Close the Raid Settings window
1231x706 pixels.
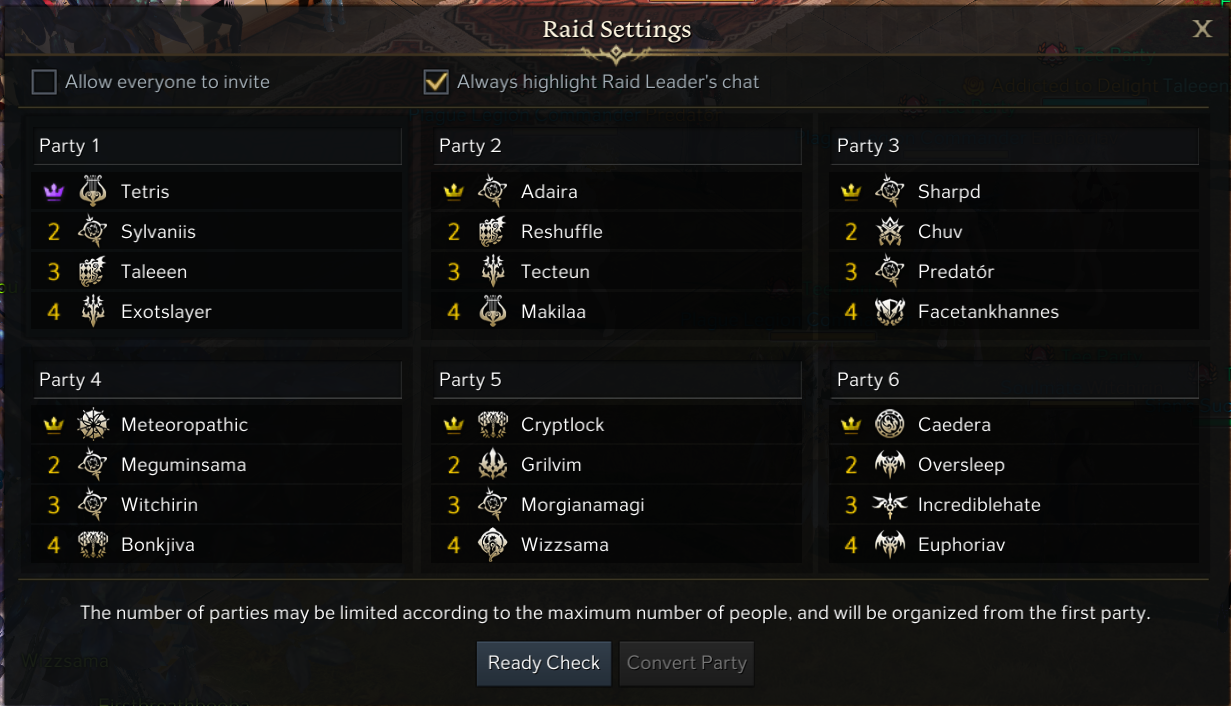coord(1202,29)
